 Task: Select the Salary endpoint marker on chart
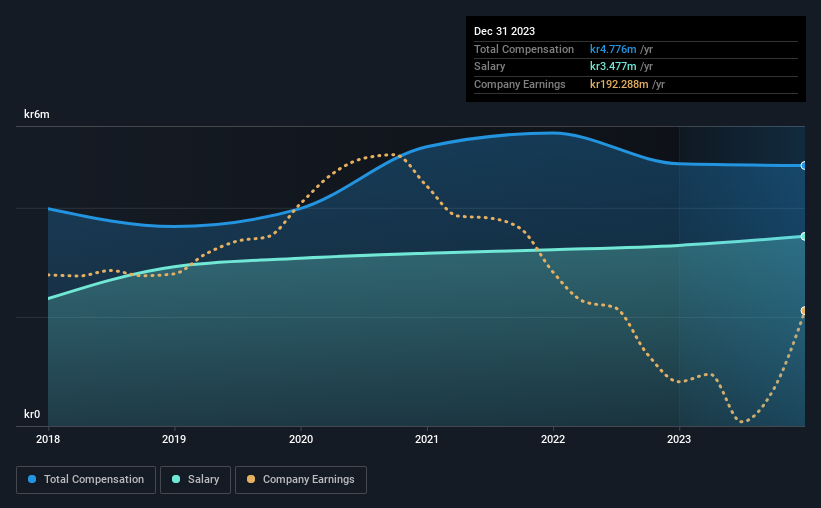(804, 237)
